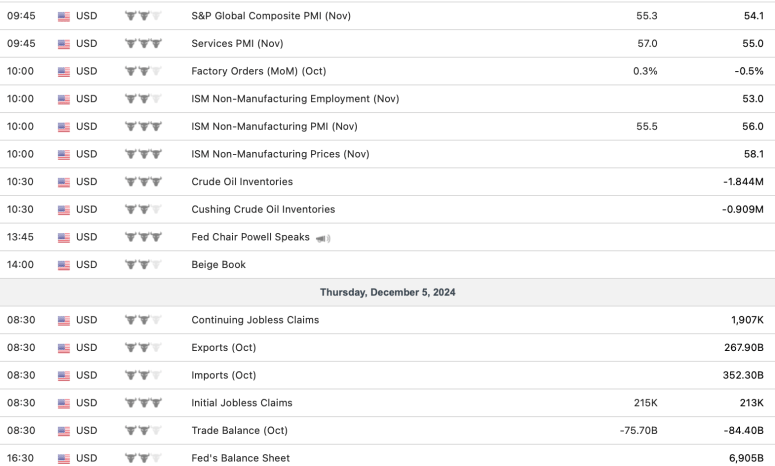Image resolution: width=775 pixels, height=466 pixels.
Task: Click US flag in Trade Balance row
Action: pyautogui.click(x=64, y=431)
